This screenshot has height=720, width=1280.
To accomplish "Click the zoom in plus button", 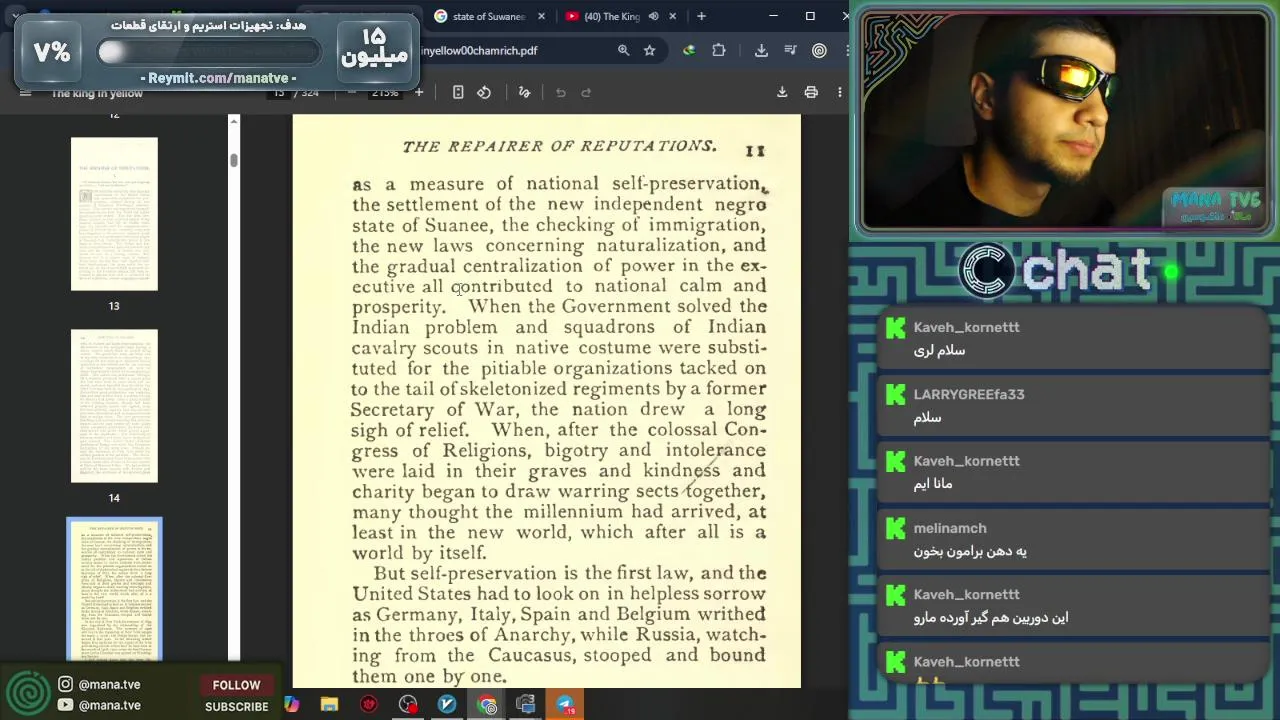I will (419, 92).
